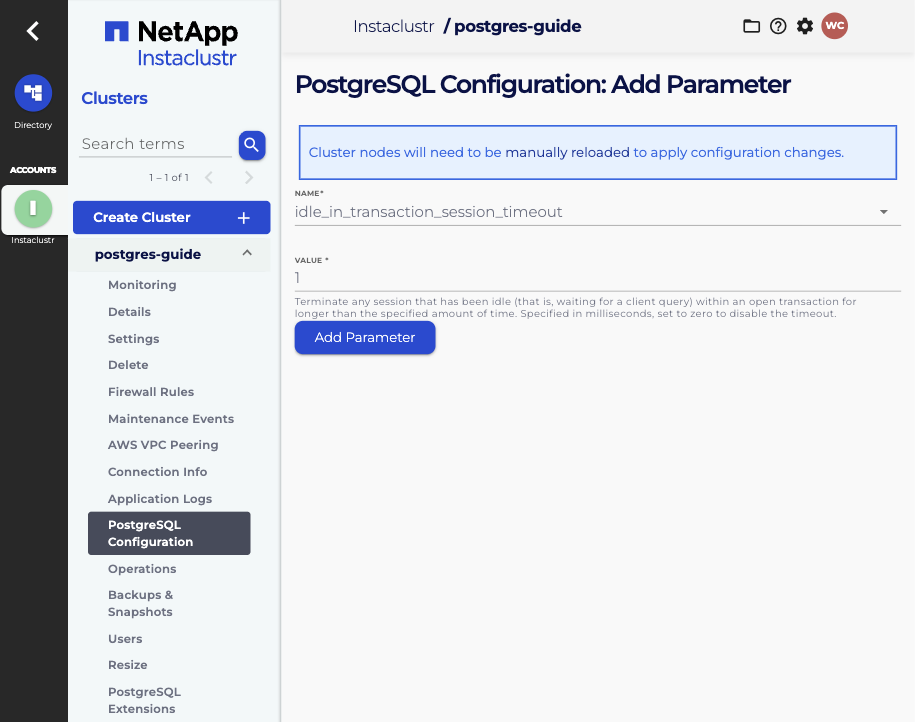
Task: Click the Value input field
Action: click(x=597, y=278)
